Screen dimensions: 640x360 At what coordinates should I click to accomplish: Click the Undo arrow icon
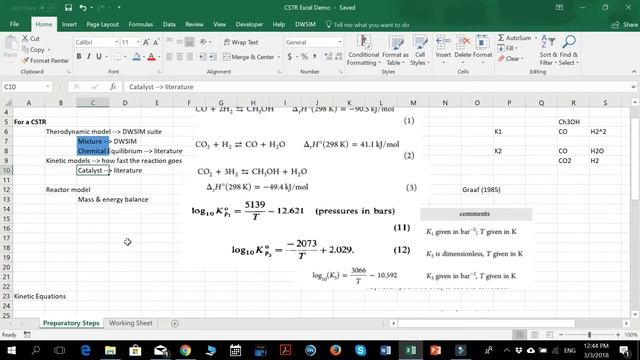pos(83,7)
